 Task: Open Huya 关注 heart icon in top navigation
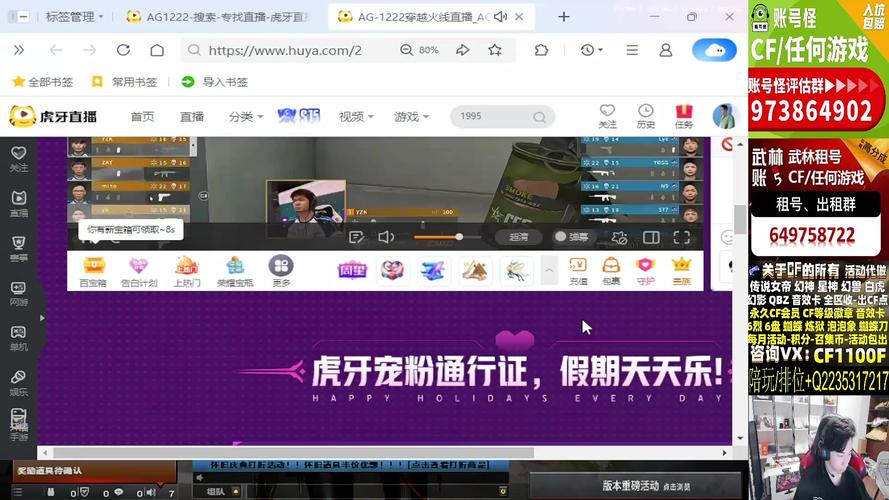coord(607,116)
